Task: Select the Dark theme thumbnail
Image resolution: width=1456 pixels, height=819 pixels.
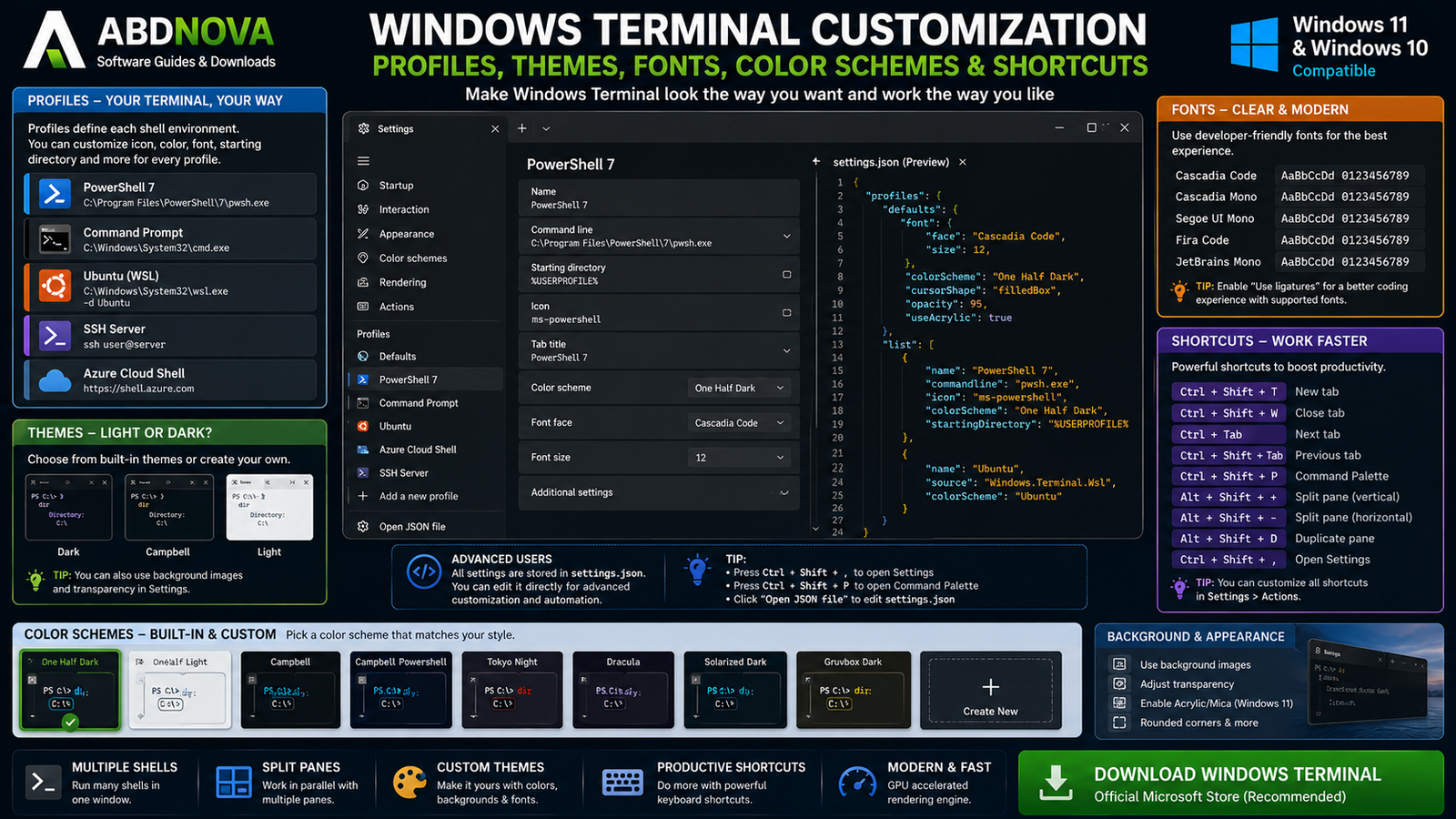Action: tap(68, 508)
